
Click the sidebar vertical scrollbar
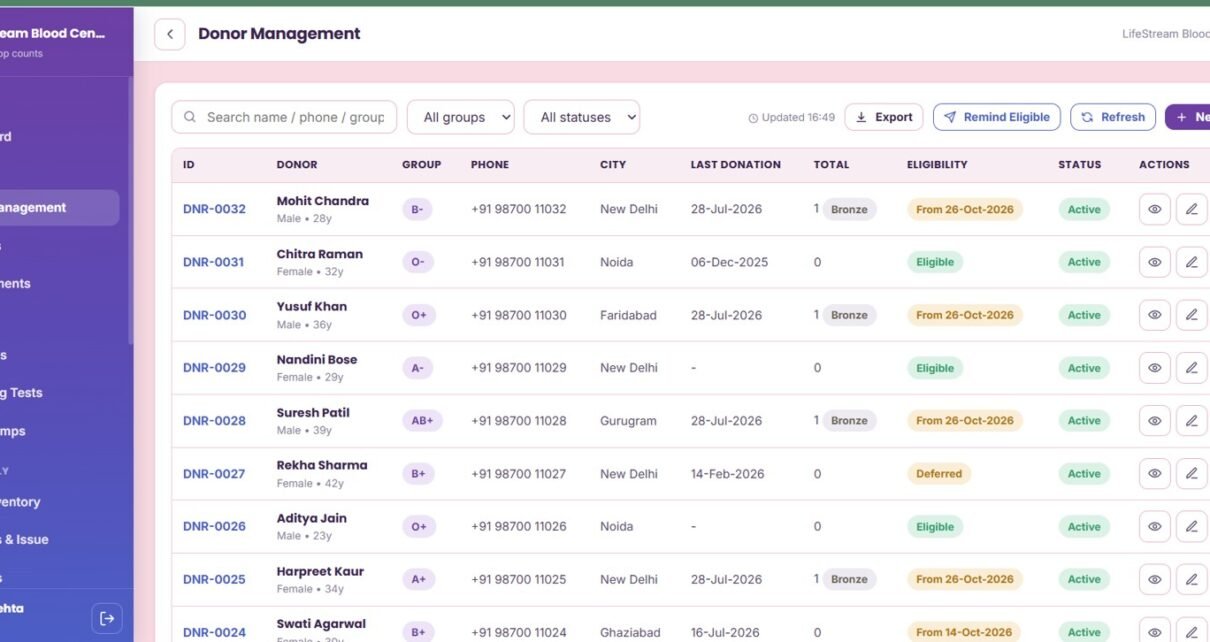click(x=130, y=210)
